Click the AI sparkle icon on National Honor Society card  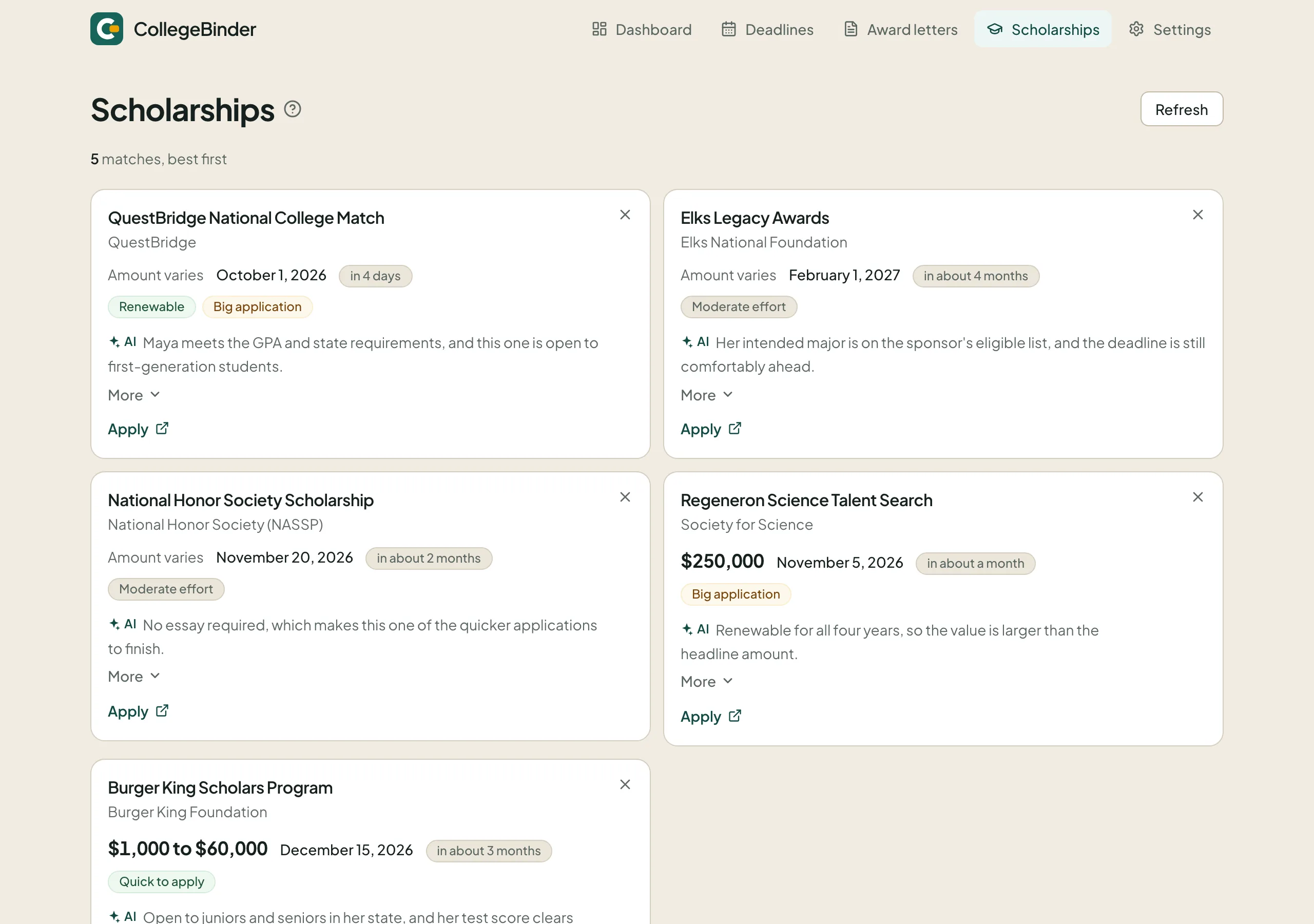point(114,624)
